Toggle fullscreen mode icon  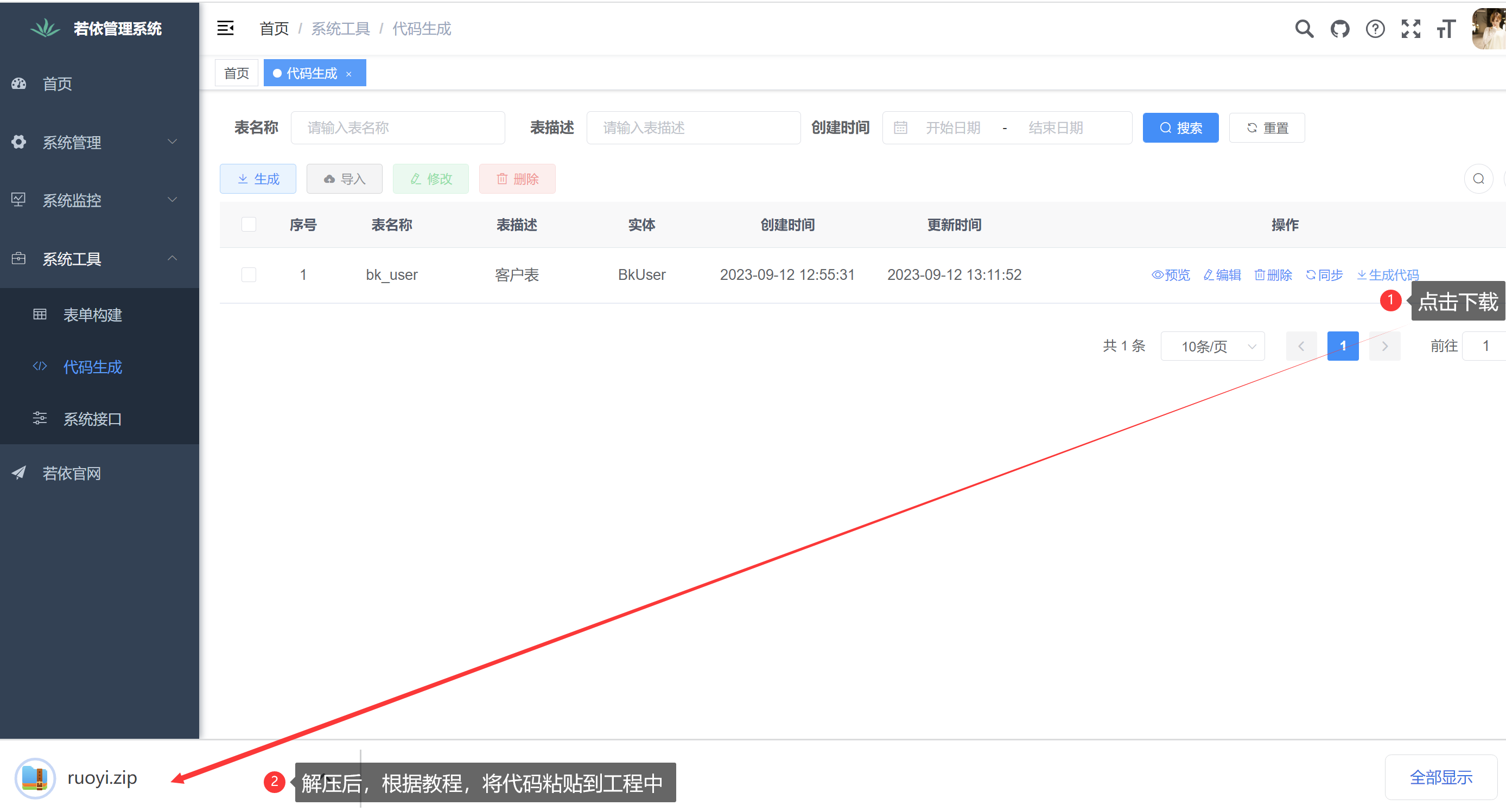(x=1410, y=29)
